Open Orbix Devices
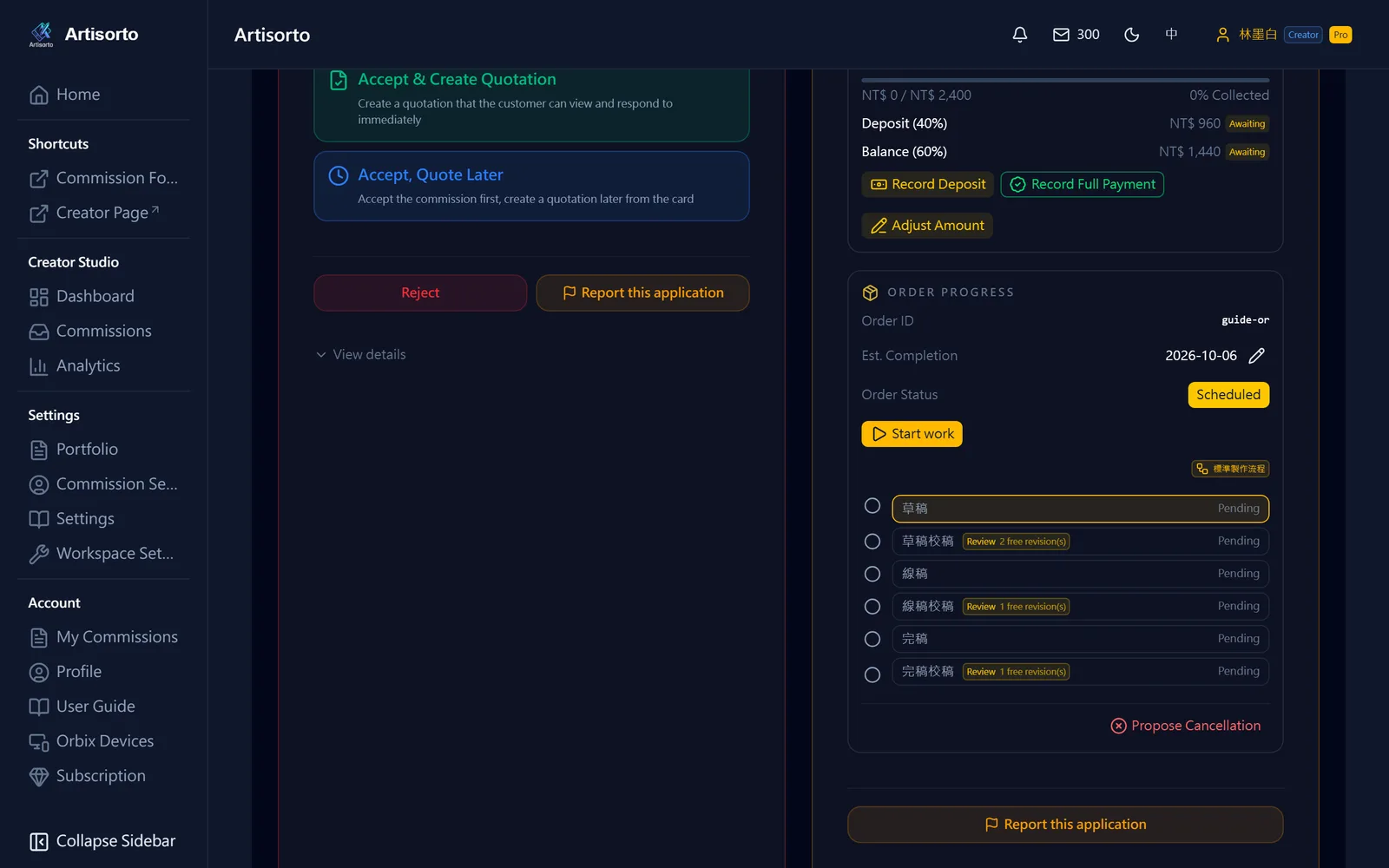This screenshot has width=1389, height=868. [x=104, y=740]
